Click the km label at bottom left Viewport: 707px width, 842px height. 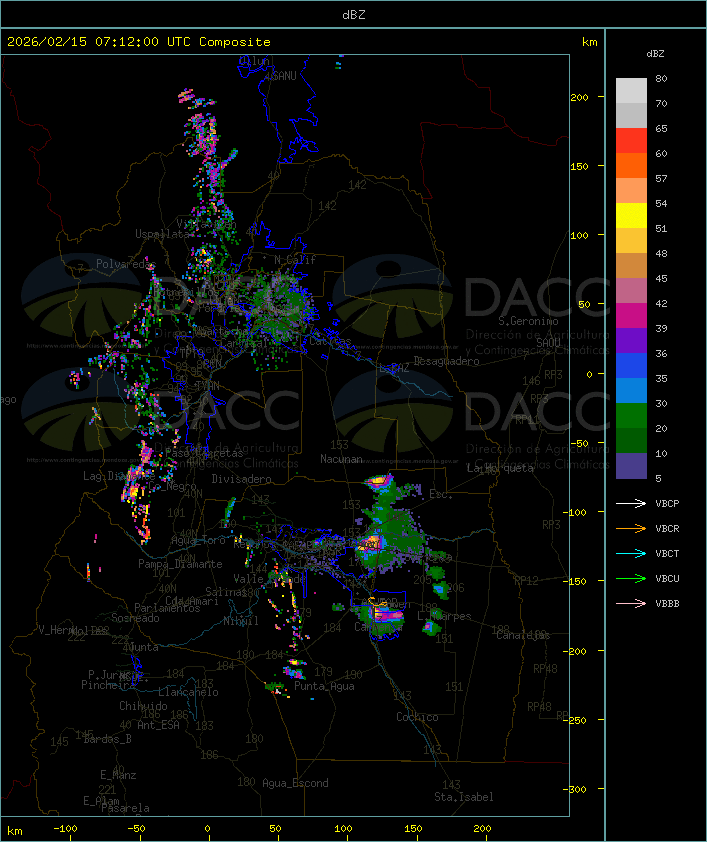tap(15, 832)
